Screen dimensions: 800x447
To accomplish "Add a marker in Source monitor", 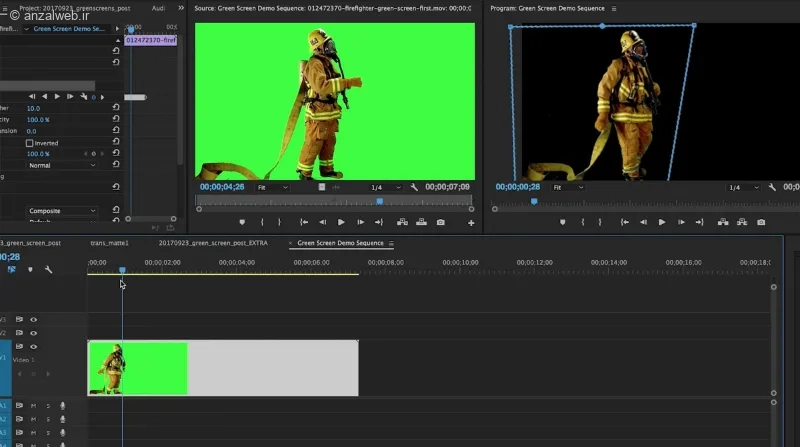I will (x=242, y=222).
